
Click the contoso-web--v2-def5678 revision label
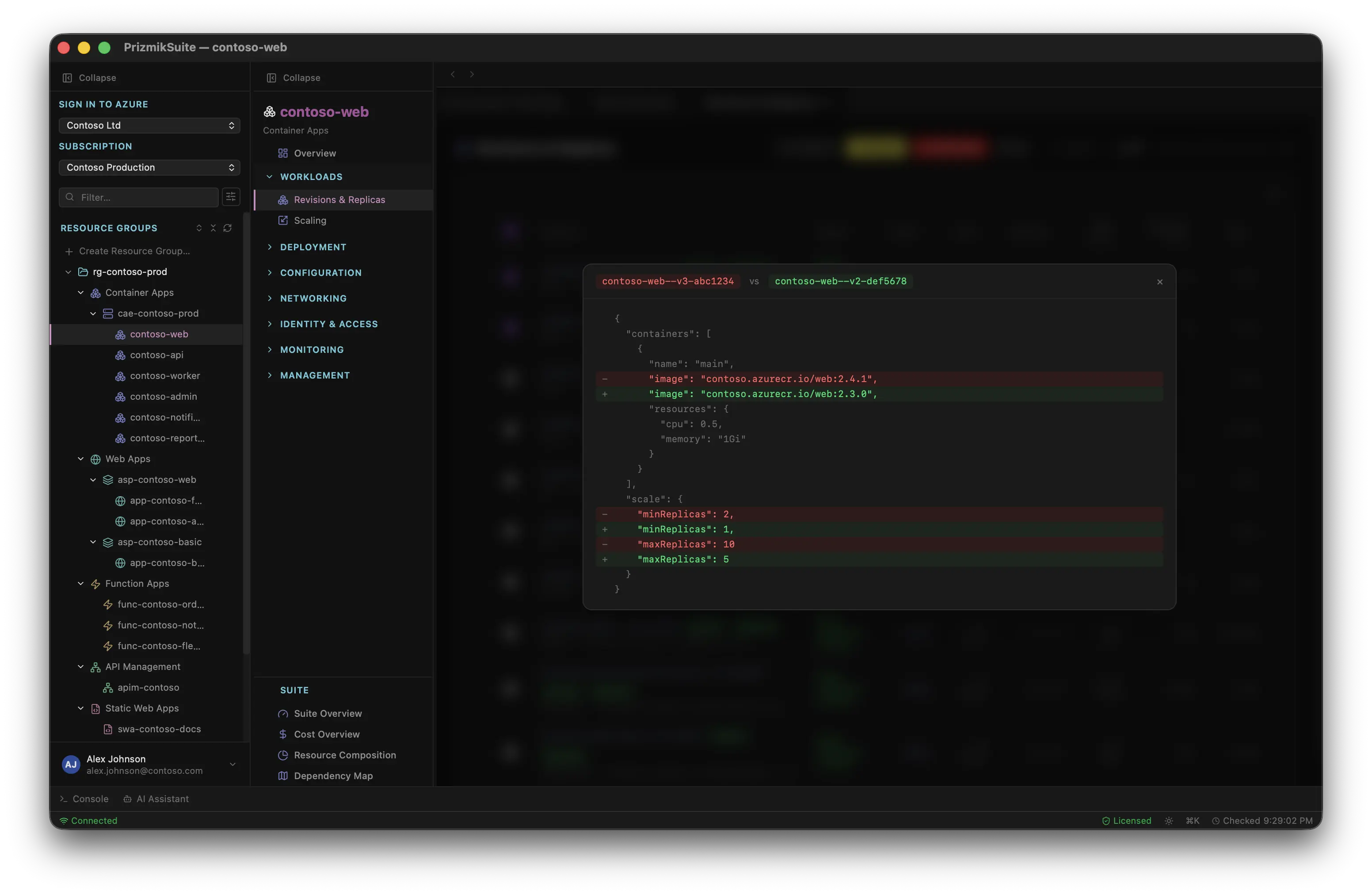click(x=841, y=281)
